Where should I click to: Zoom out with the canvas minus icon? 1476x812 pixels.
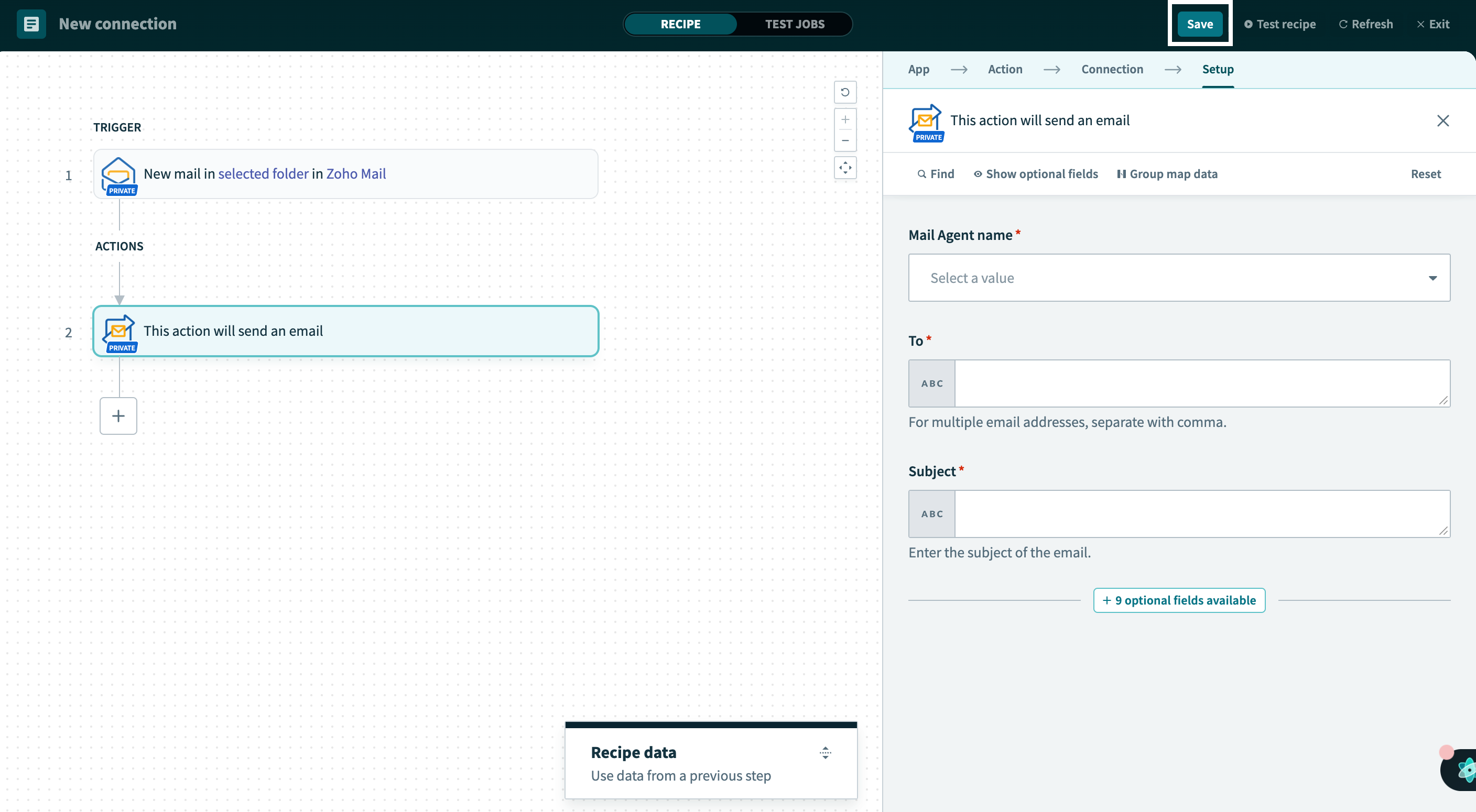tap(844, 141)
